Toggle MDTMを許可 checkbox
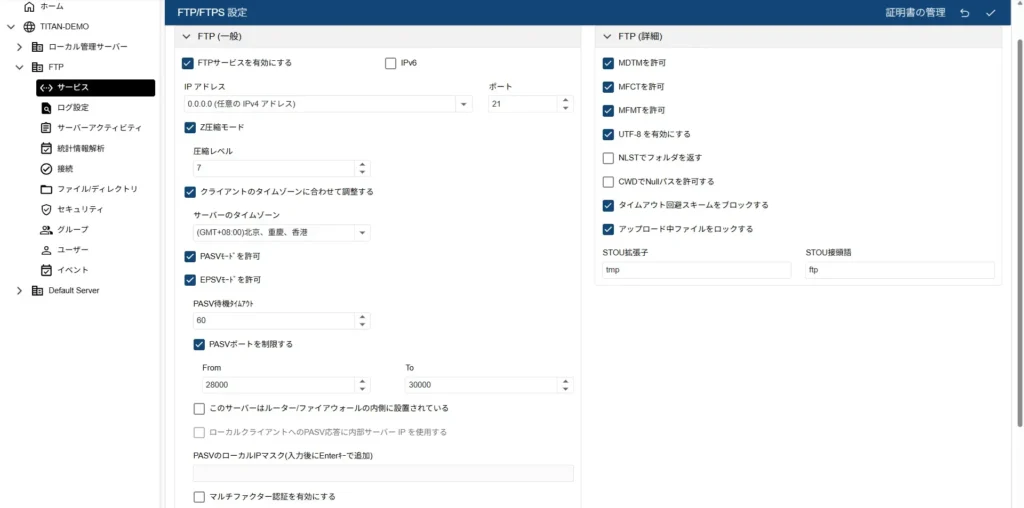The width and height of the screenshot is (1024, 508). [609, 63]
